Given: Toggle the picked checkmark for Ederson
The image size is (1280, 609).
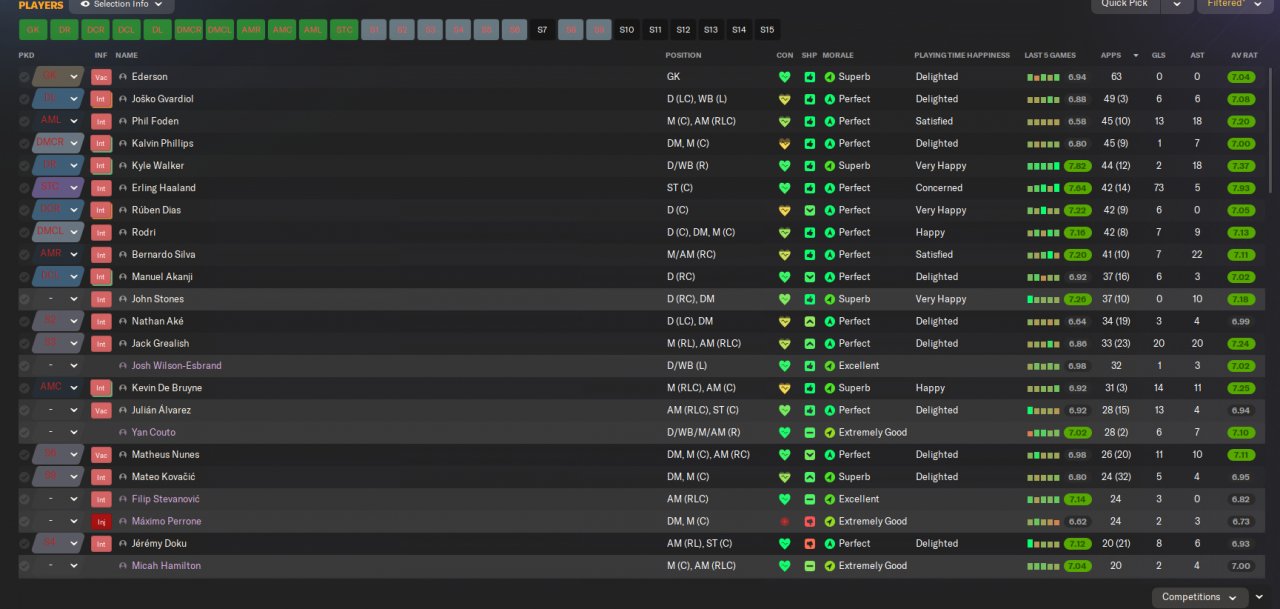Looking at the screenshot, I should click(x=24, y=77).
